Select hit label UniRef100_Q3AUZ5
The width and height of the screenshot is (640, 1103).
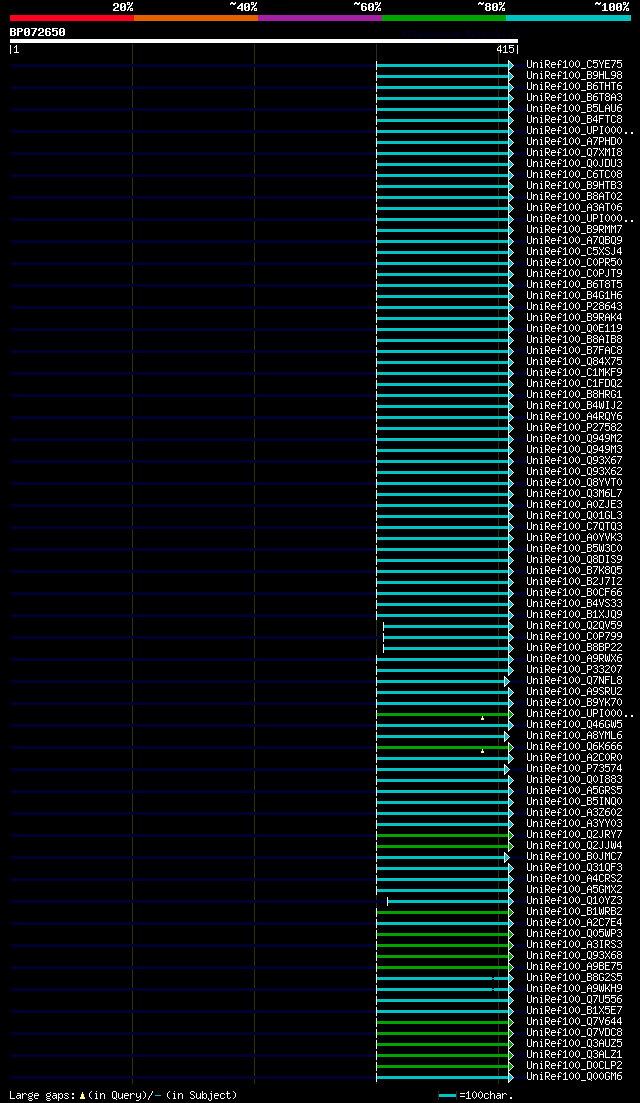tap(574, 1043)
